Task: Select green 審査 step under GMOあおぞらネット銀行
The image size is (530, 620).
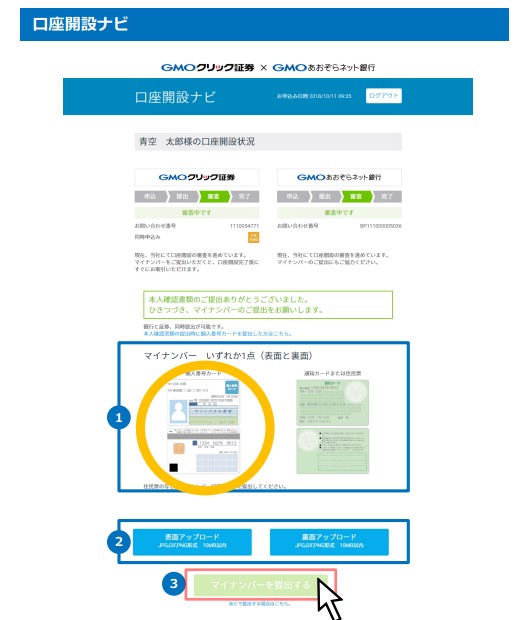Action: coord(356,197)
